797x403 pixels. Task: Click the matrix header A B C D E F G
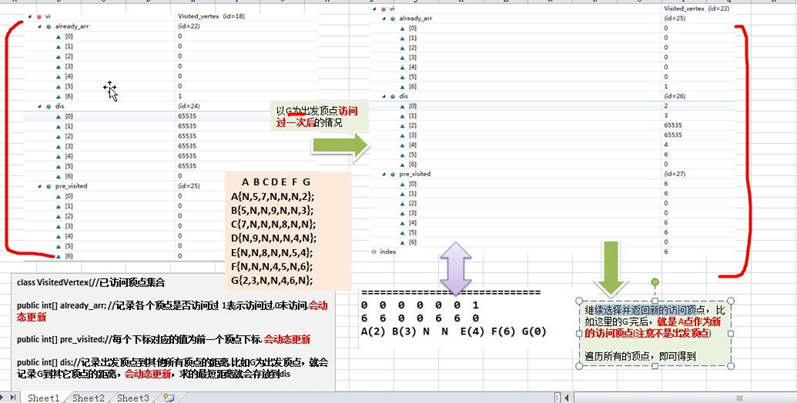tap(276, 182)
